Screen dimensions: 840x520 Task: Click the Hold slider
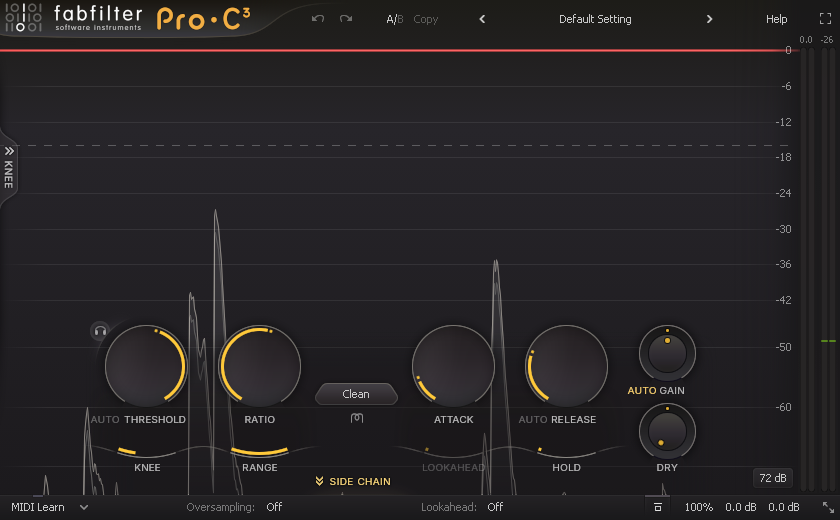point(566,451)
